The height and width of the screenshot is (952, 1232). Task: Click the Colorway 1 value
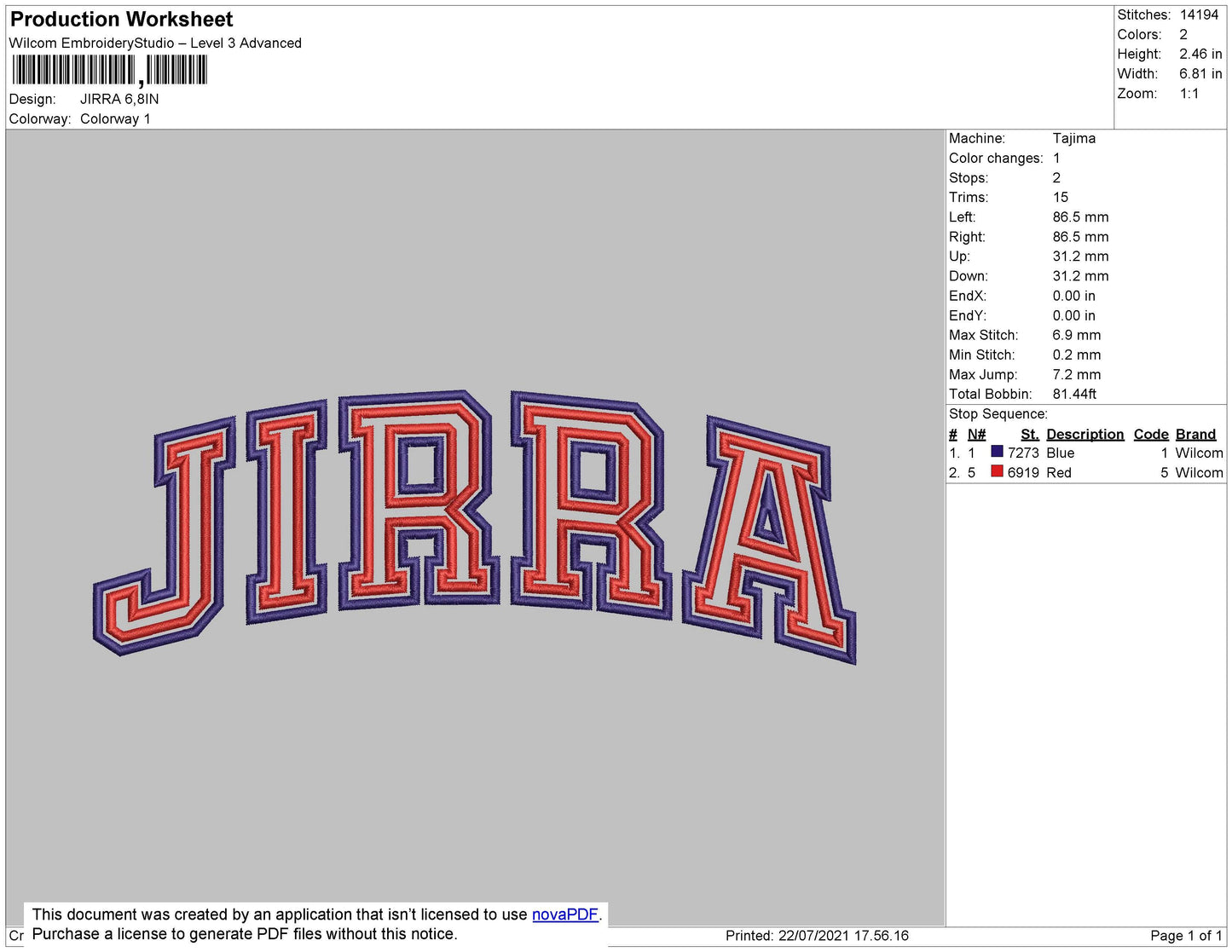coord(115,119)
